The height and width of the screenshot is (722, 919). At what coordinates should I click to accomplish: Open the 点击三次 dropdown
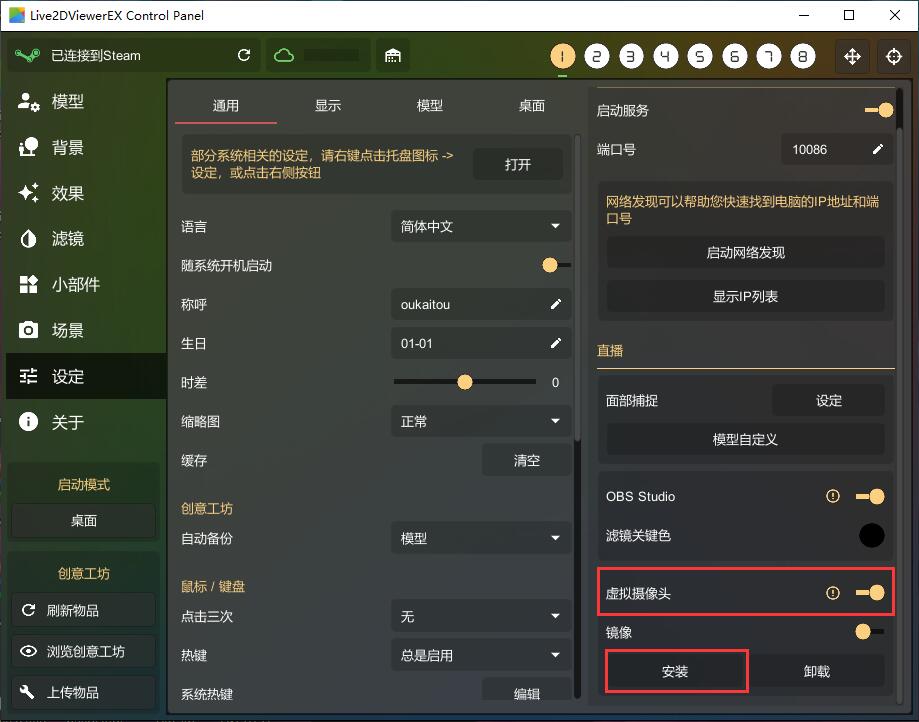[481, 616]
